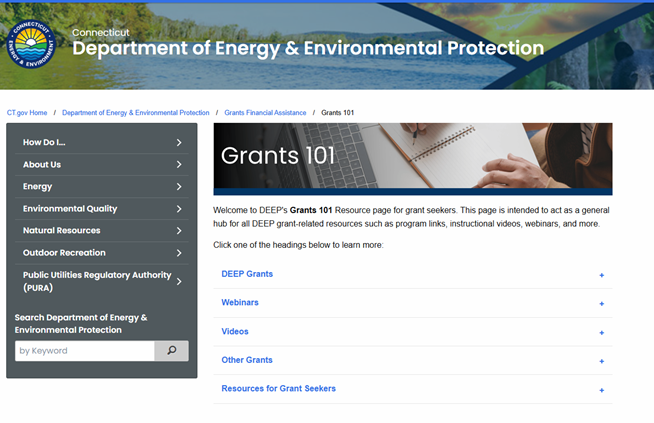This screenshot has width=654, height=423.
Task: Select Outdoor Recreation menu item
Action: (x=64, y=253)
